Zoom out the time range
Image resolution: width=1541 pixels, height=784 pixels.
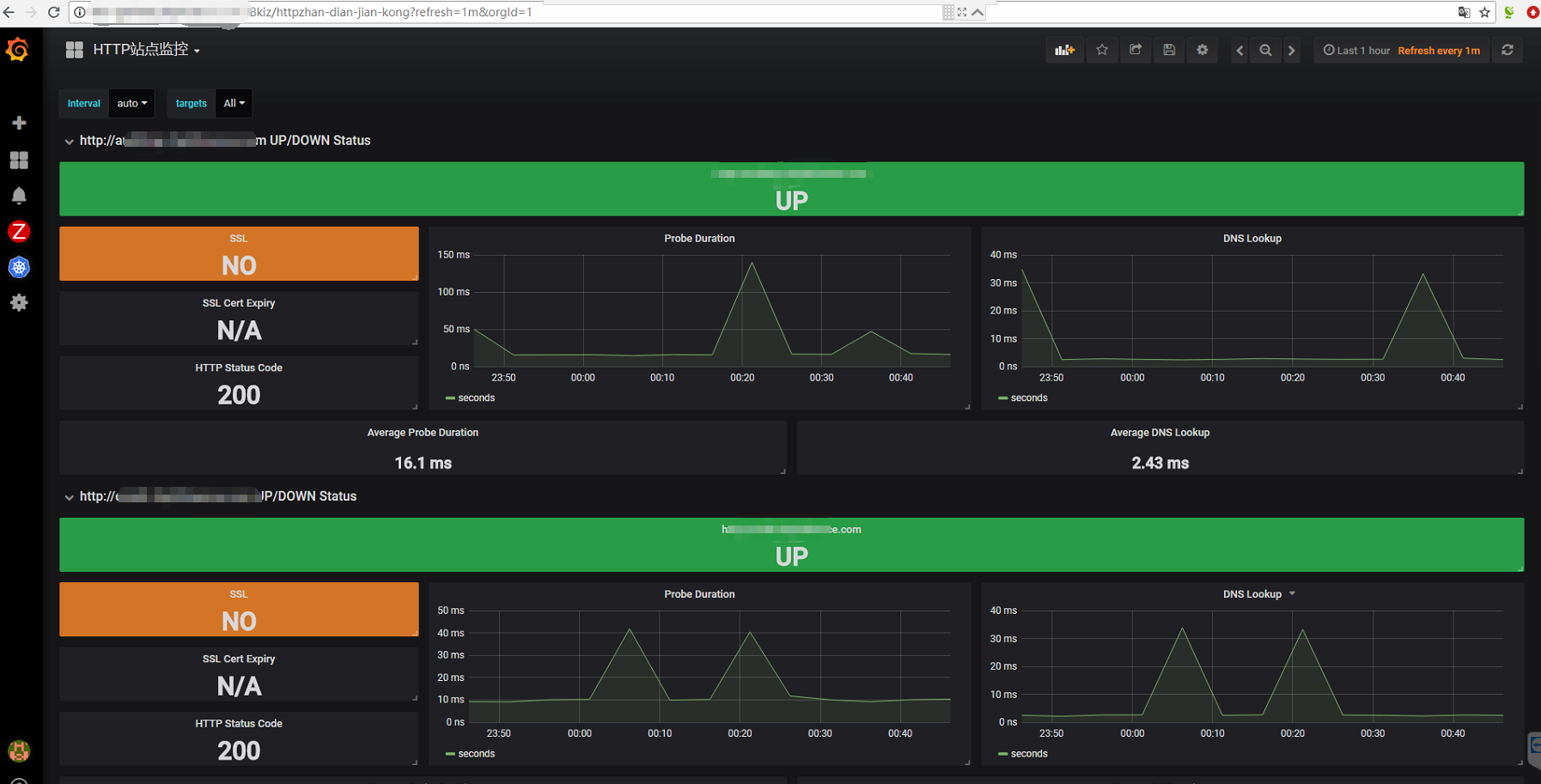1265,51
